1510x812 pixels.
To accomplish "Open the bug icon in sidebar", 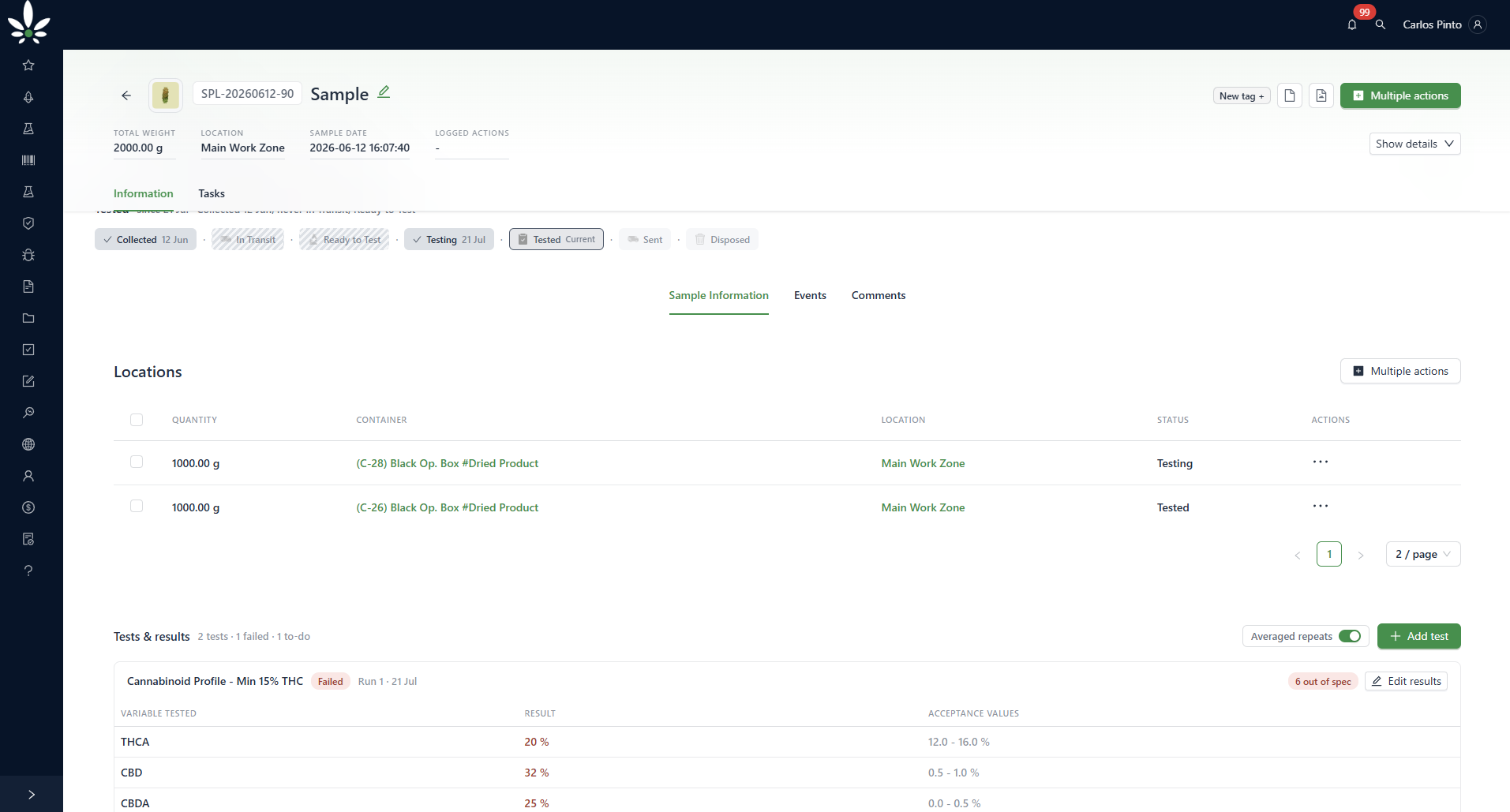I will point(28,255).
